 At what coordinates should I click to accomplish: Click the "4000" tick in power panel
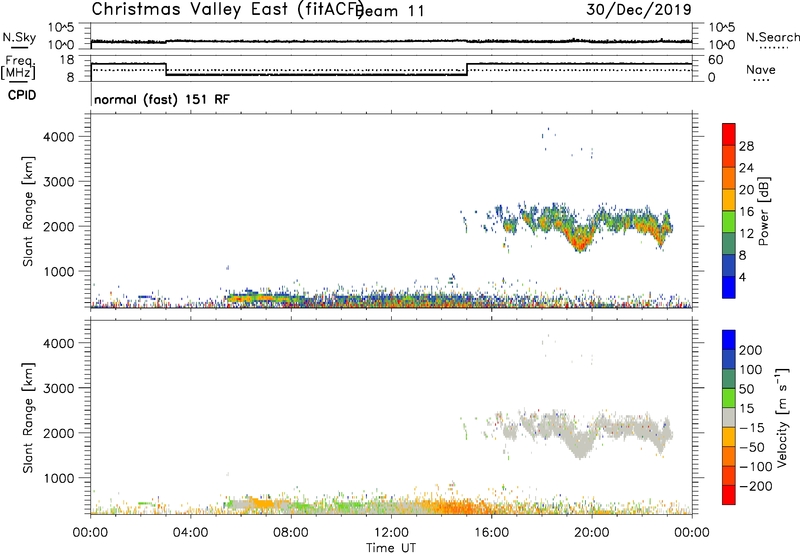pyautogui.click(x=59, y=137)
